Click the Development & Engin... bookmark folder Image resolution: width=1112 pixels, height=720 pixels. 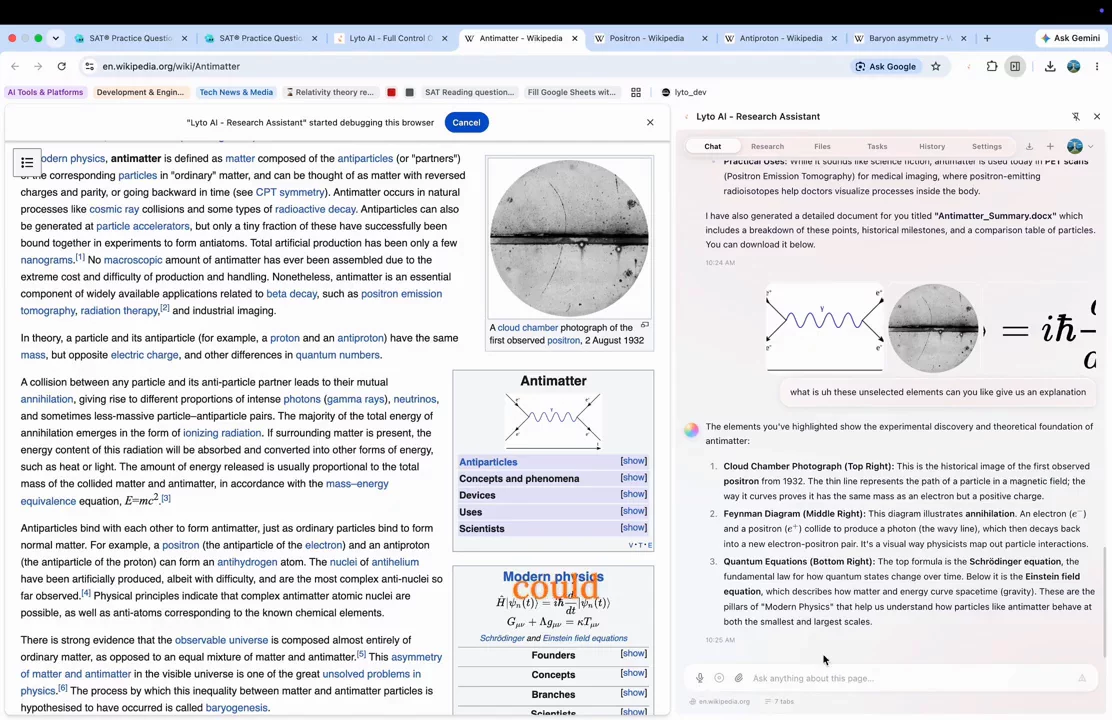tap(140, 92)
